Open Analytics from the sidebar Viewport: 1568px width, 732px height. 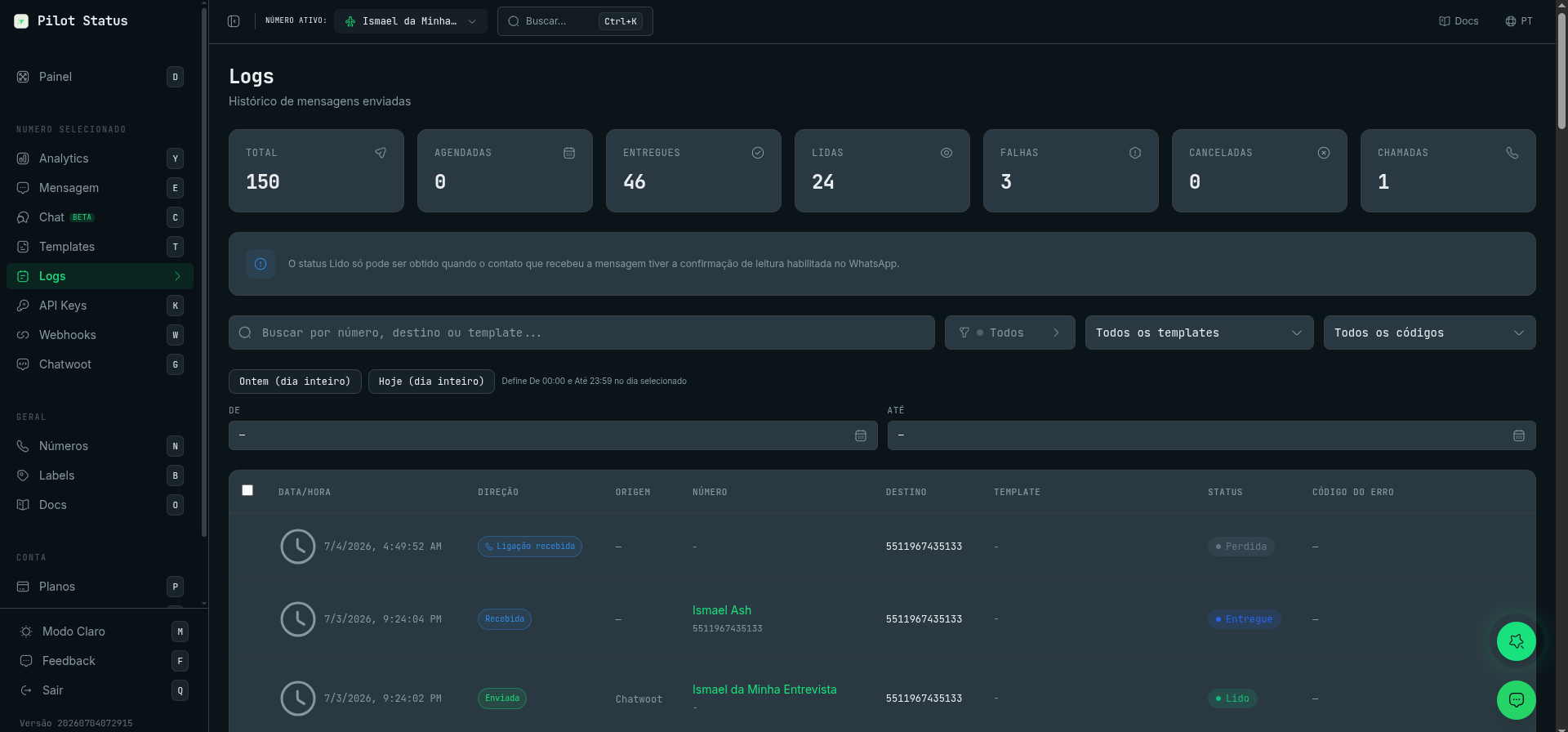pyautogui.click(x=100, y=158)
